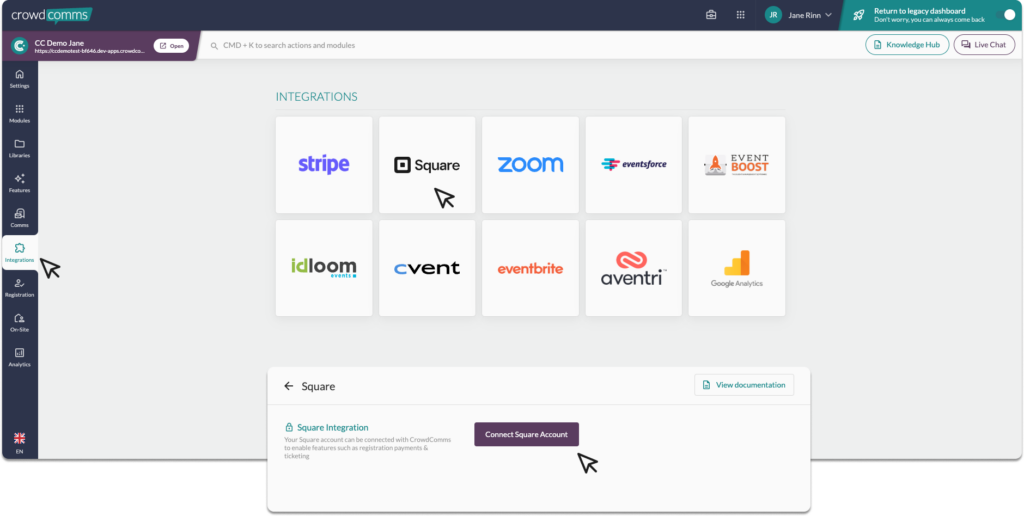1024x516 pixels.
Task: Open the Modules grid icon in sidebar
Action: tap(19, 113)
